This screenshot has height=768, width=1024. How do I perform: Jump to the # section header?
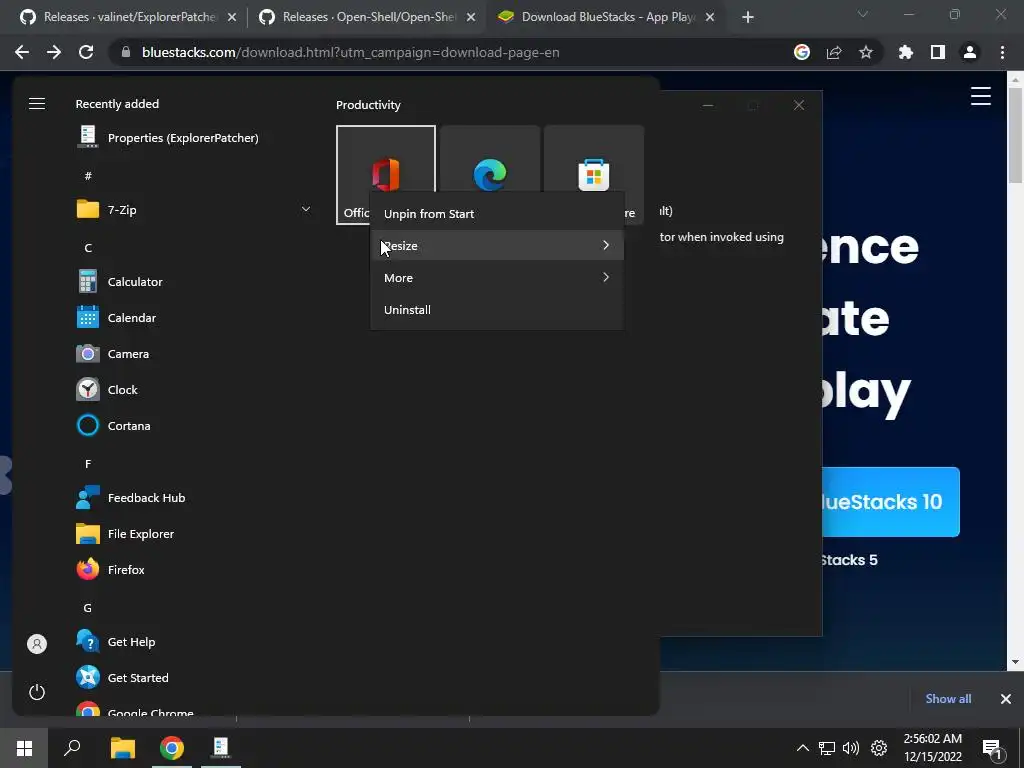pyautogui.click(x=88, y=176)
